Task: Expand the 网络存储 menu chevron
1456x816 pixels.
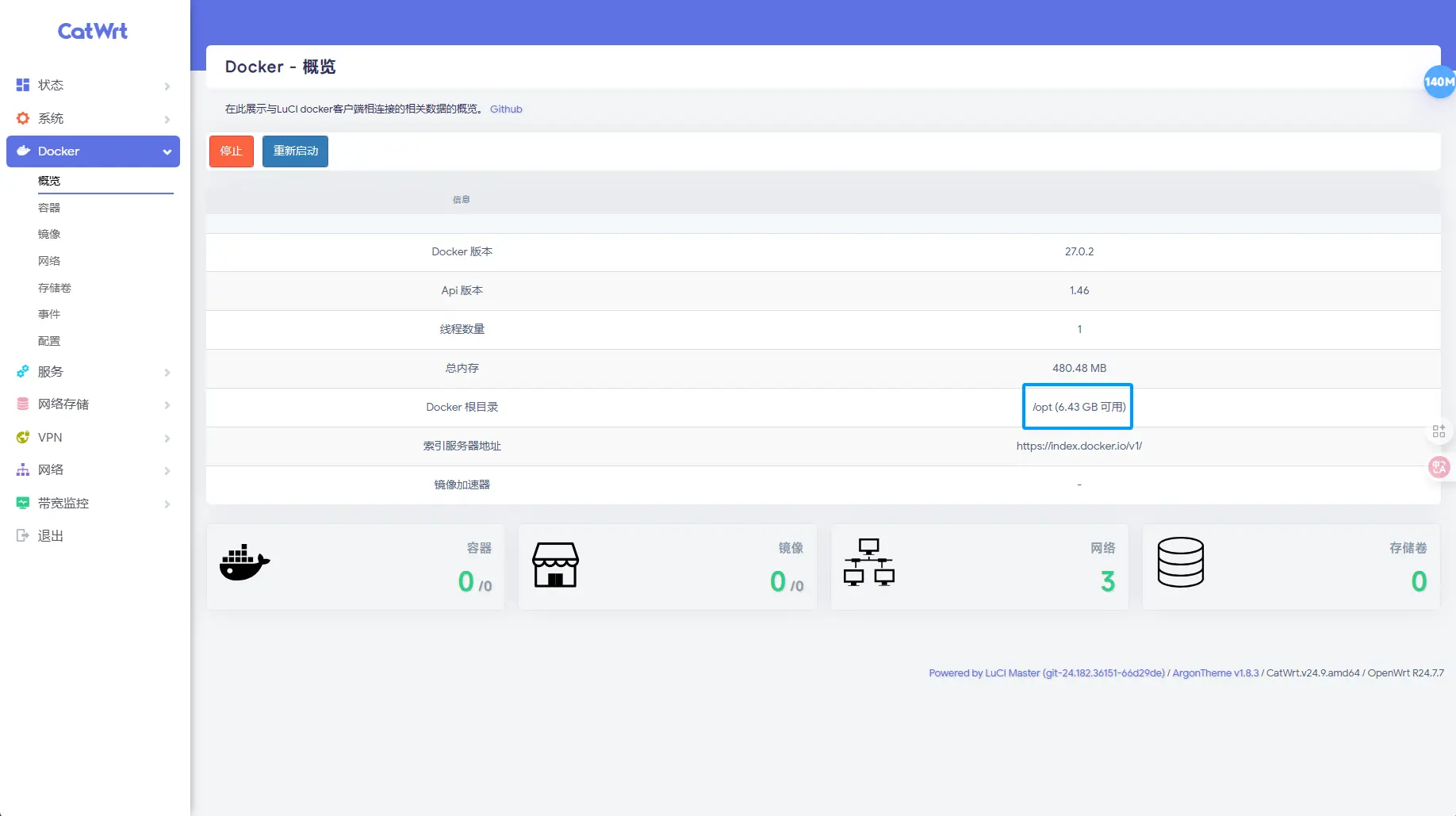Action: (x=167, y=404)
